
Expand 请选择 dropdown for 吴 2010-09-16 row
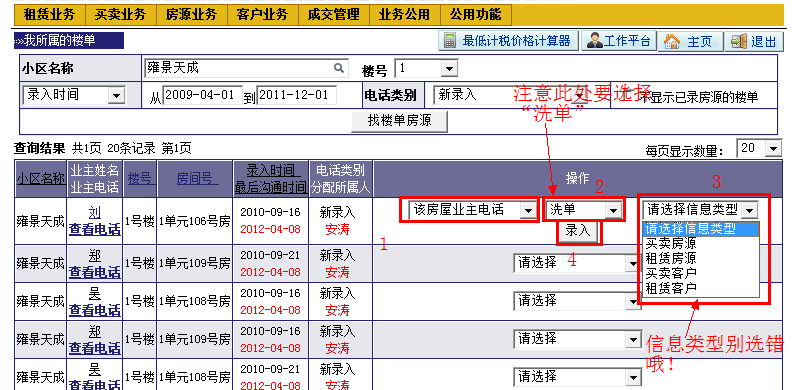point(632,302)
